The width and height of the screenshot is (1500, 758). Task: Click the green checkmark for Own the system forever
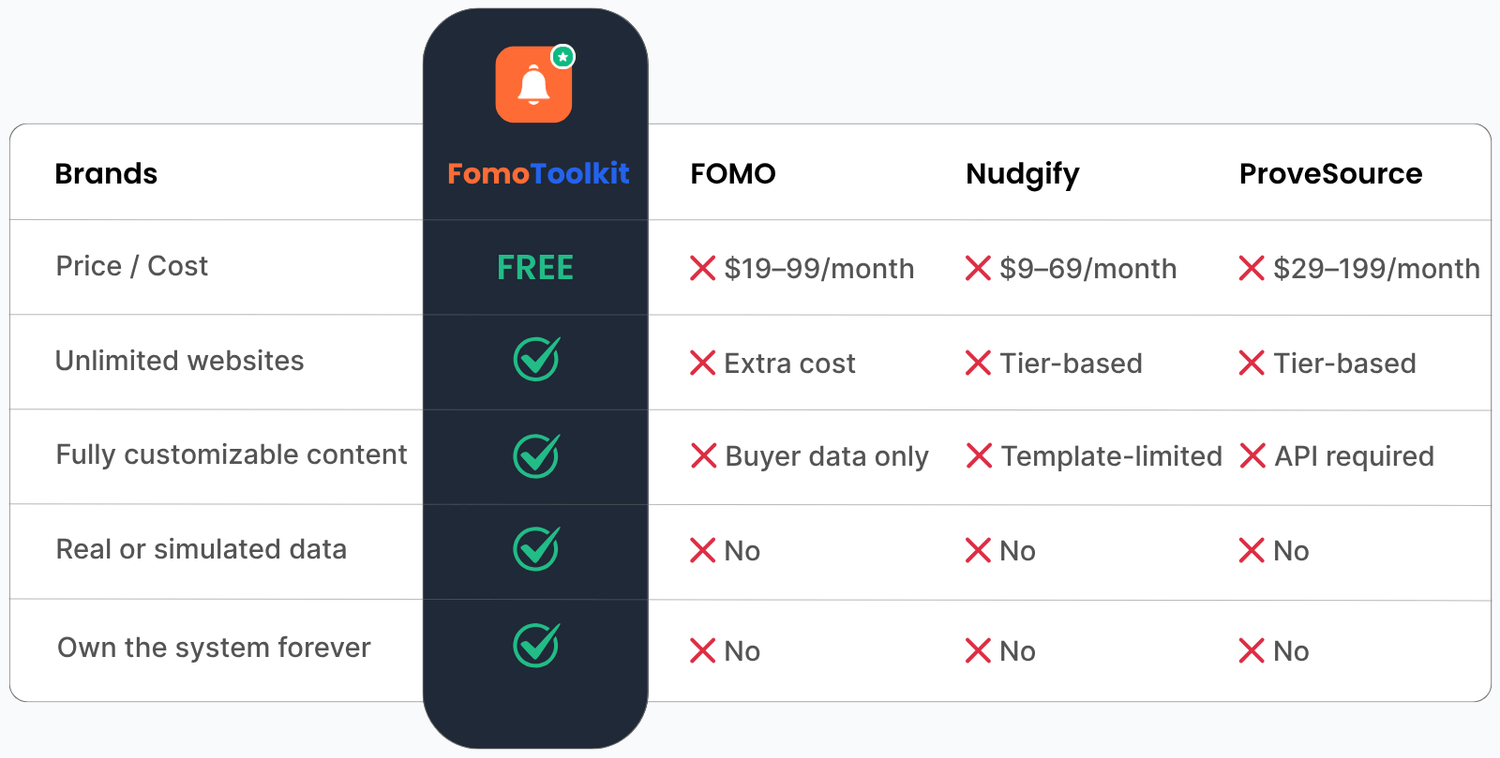[536, 645]
